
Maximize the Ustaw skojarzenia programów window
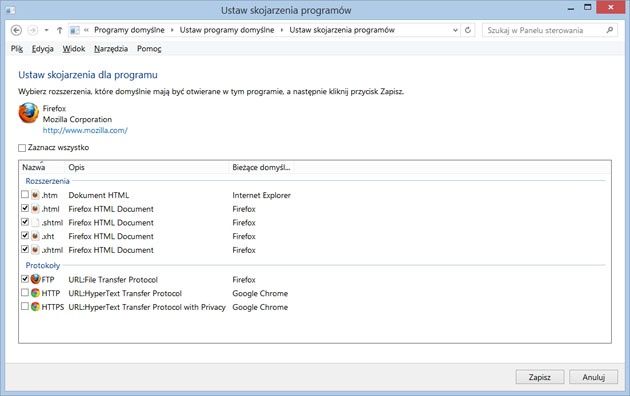click(x=587, y=8)
